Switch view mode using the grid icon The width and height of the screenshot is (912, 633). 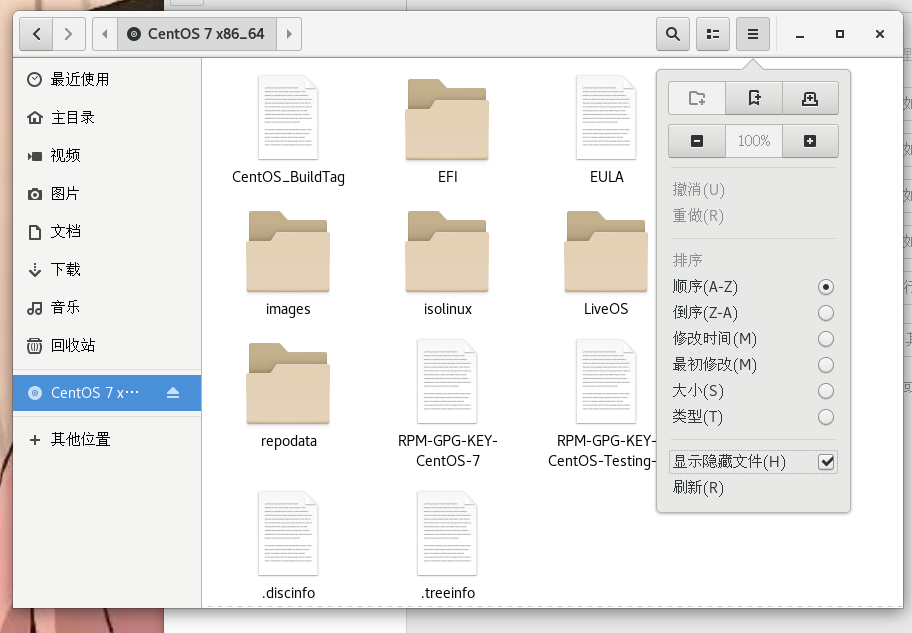coord(712,33)
